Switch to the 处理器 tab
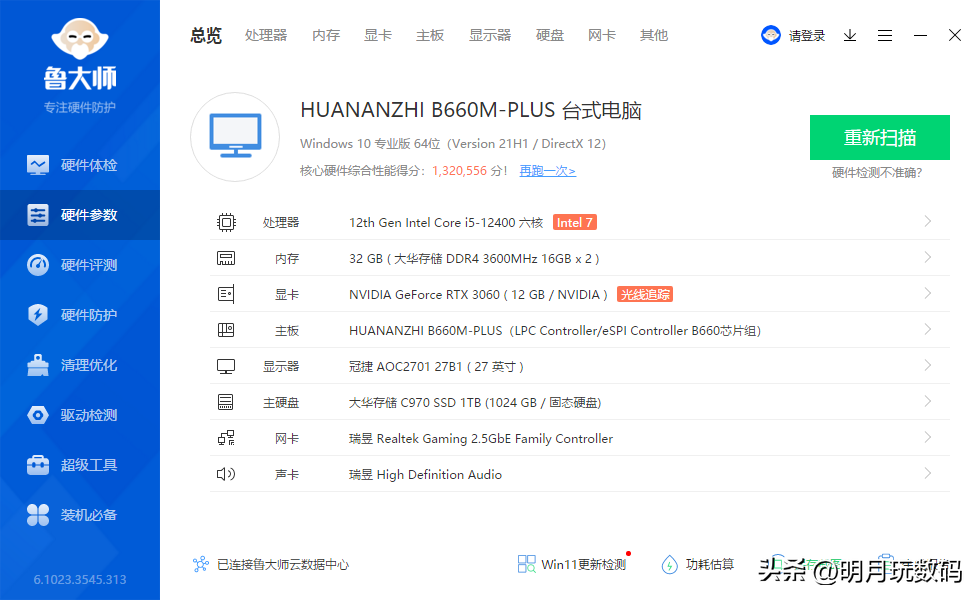Screen dimensions: 980x600 pos(266,36)
